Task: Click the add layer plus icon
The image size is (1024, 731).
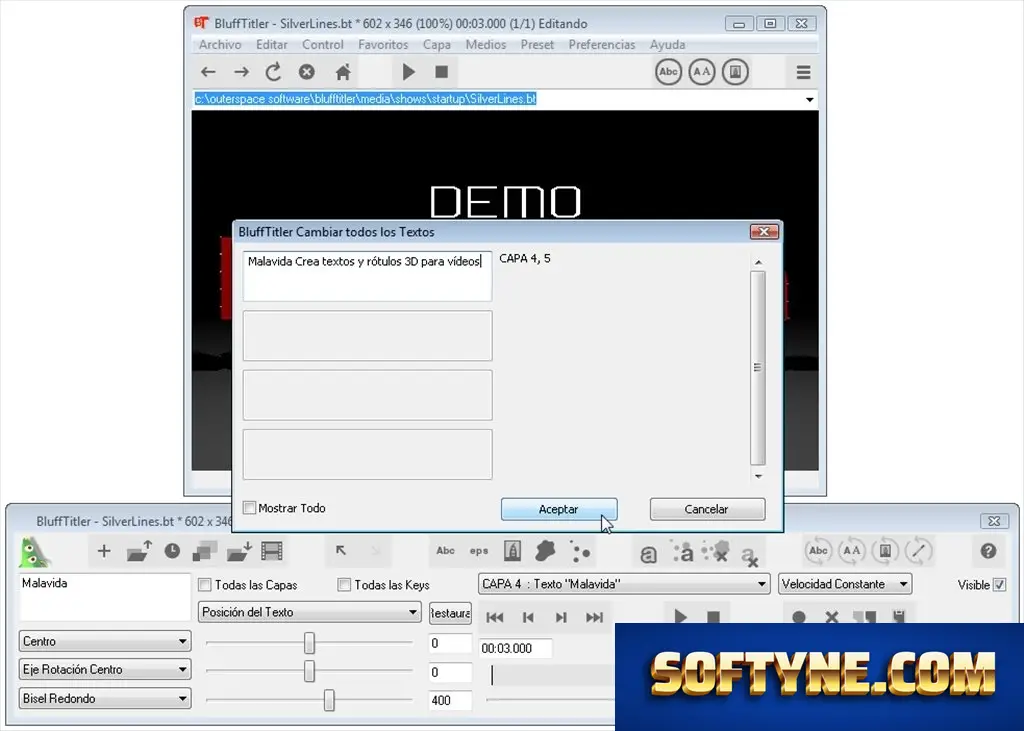Action: 104,551
